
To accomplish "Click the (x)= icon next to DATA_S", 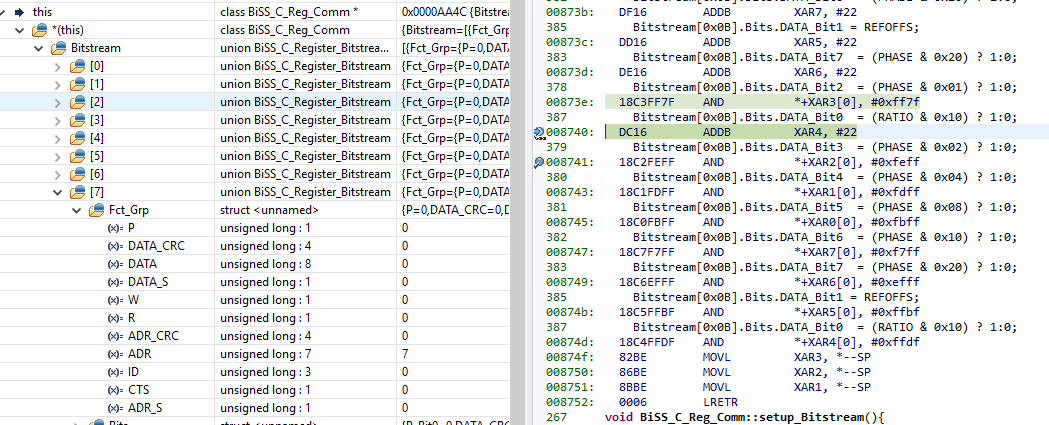I will 115,282.
